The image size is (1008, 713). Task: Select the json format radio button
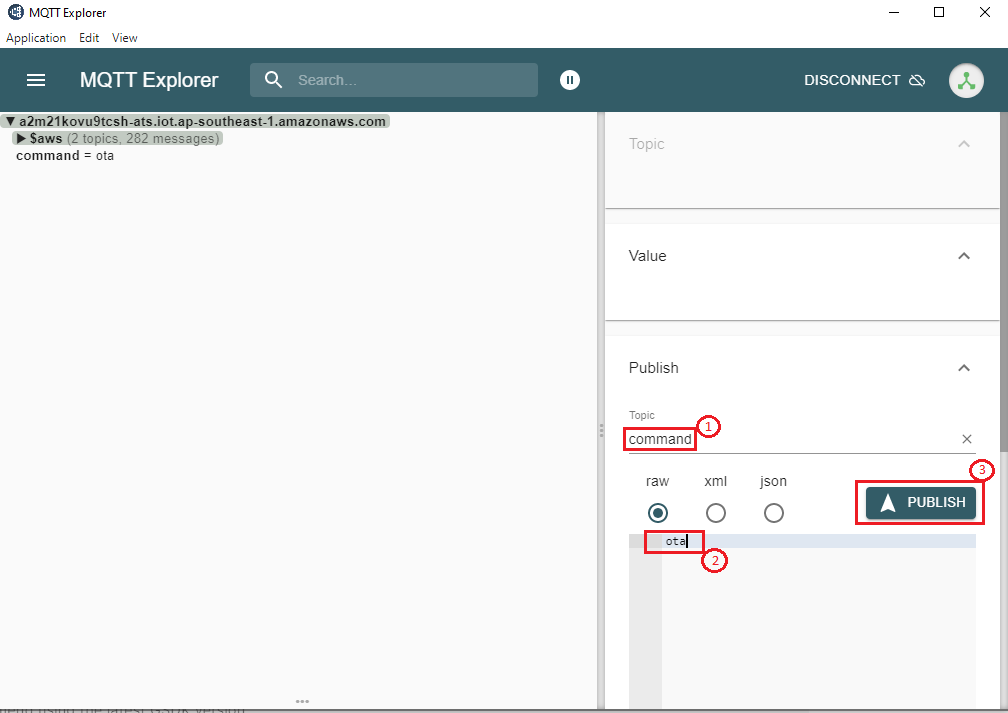(774, 513)
